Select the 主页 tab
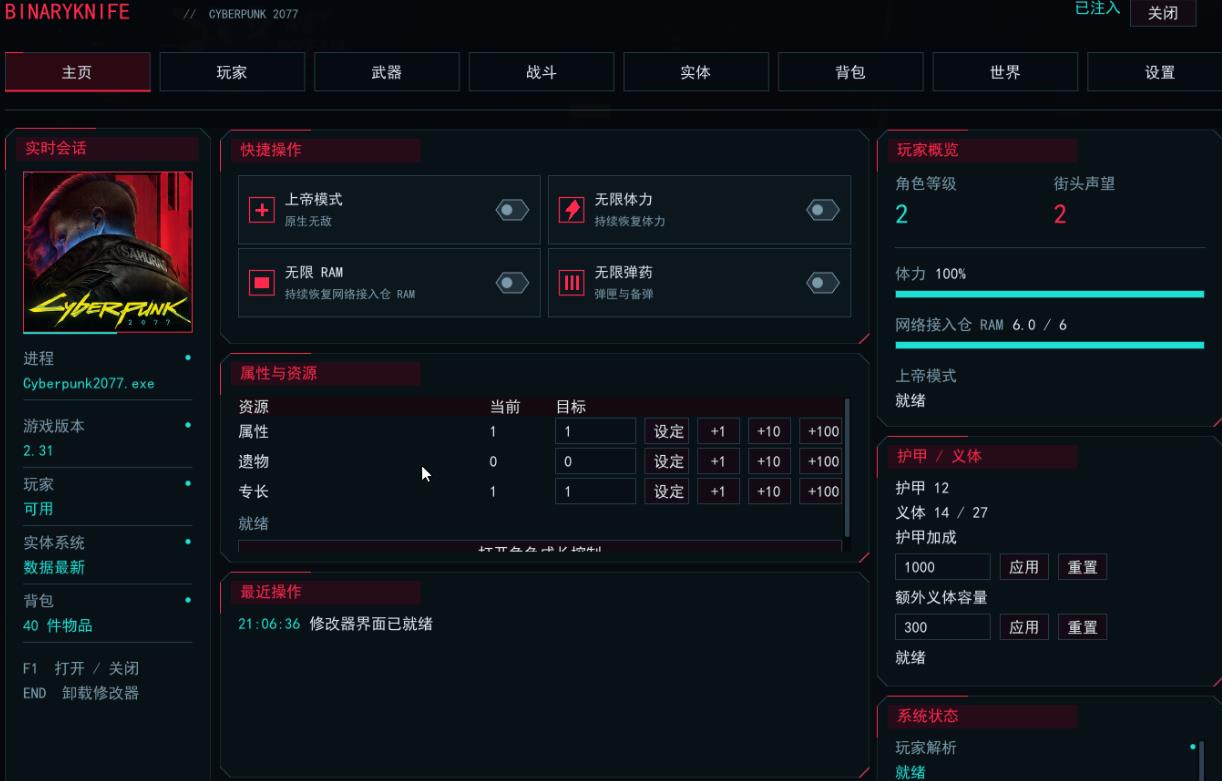1222x781 pixels. 77,72
